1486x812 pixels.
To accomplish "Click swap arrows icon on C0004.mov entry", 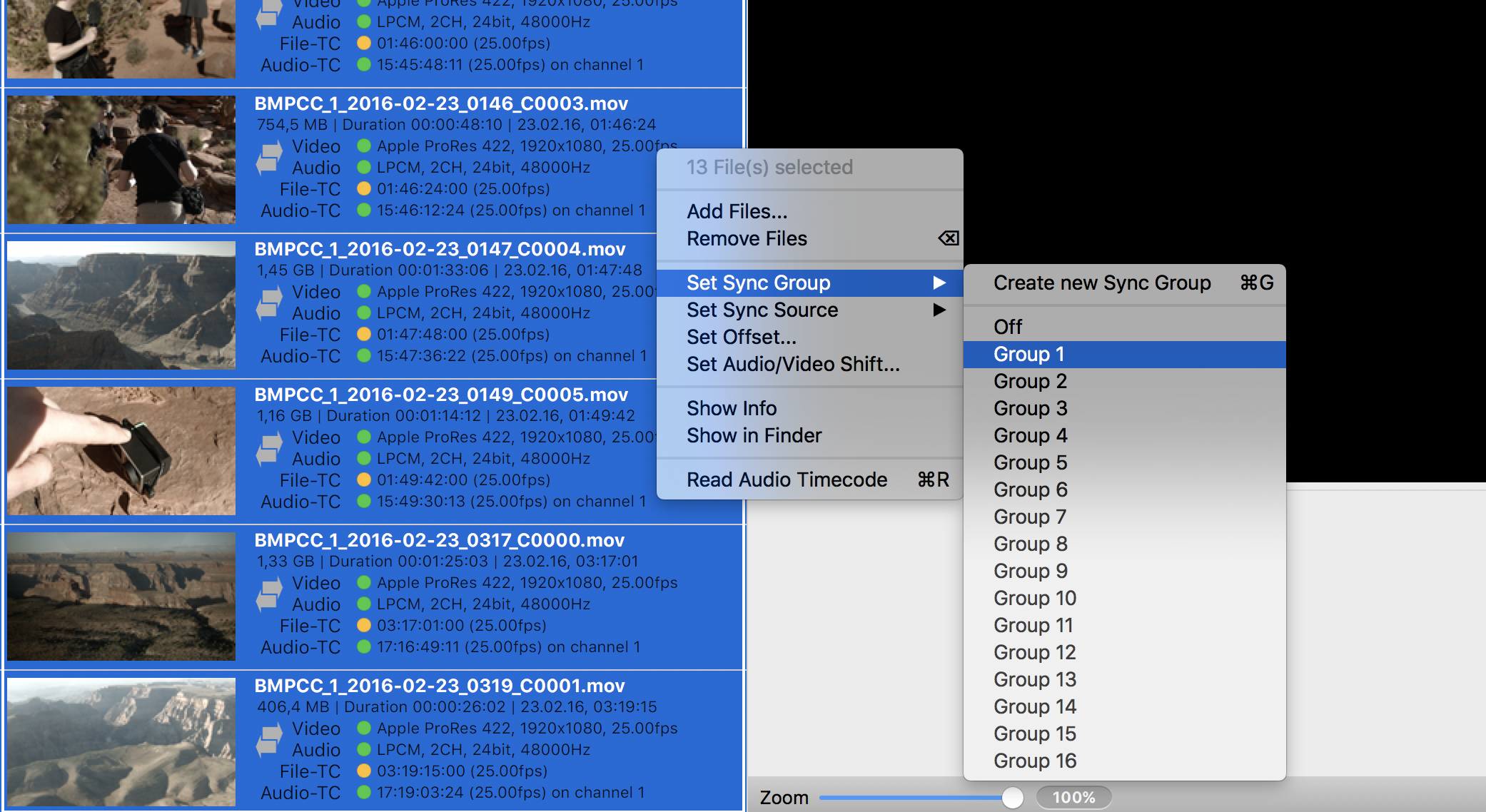I will [x=269, y=303].
